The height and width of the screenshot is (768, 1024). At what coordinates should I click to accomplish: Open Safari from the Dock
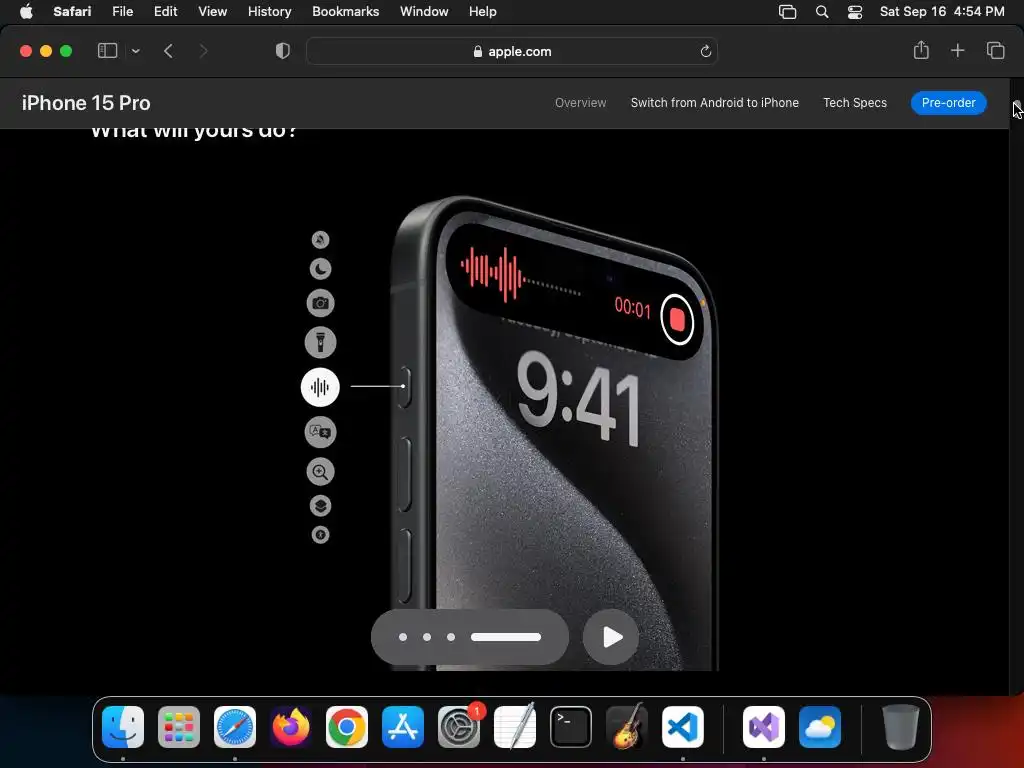click(235, 727)
